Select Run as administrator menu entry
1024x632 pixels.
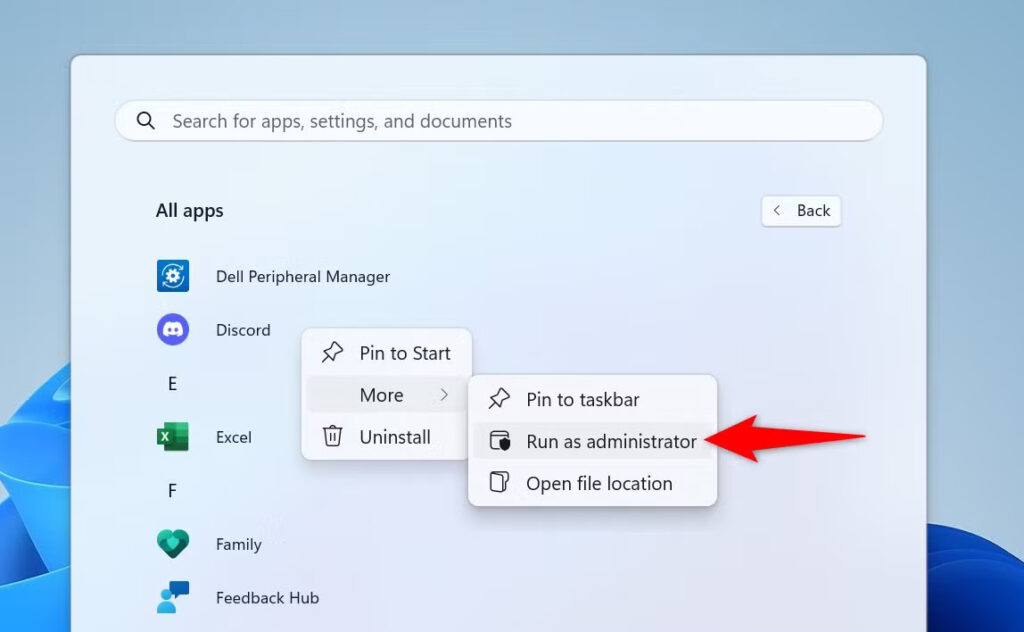(x=592, y=441)
